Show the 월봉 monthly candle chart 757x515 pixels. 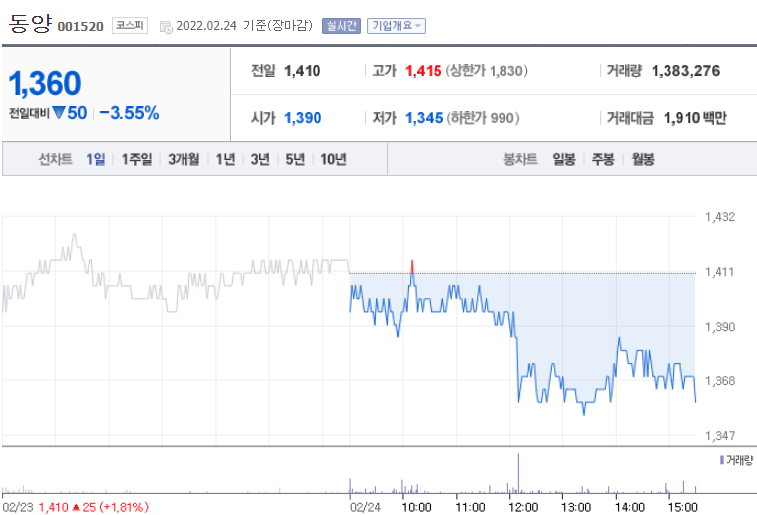643,159
